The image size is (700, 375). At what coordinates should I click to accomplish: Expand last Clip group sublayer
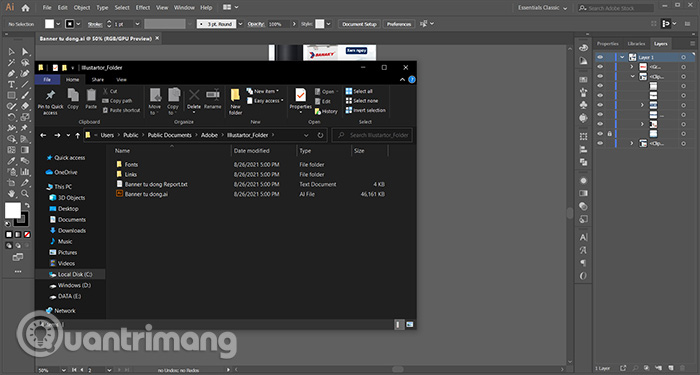point(632,143)
